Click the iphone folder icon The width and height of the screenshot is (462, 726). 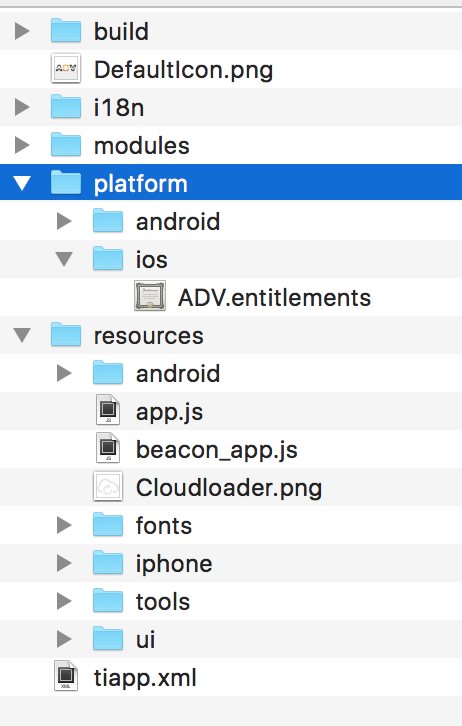point(108,563)
